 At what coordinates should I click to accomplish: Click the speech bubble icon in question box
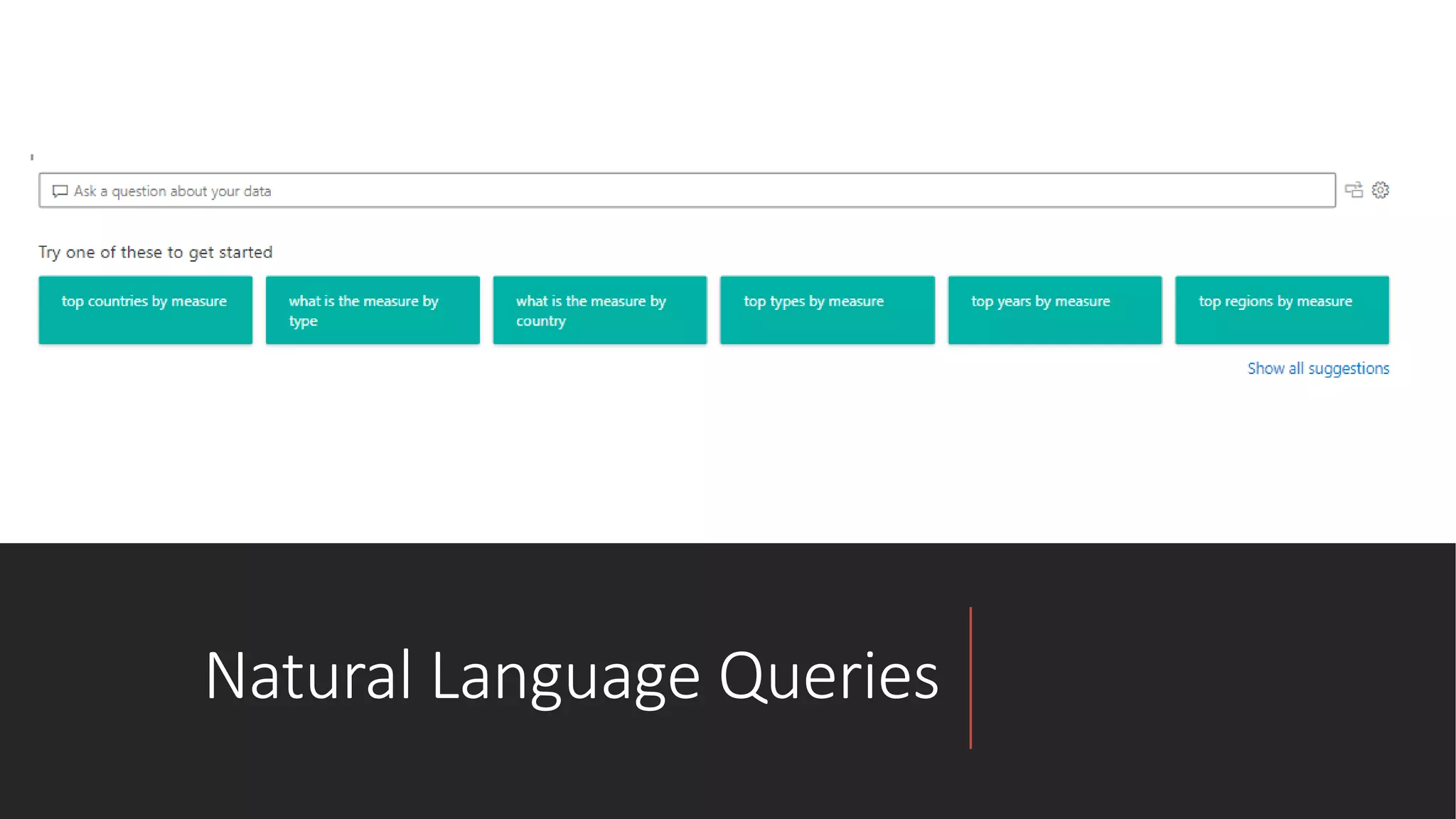point(60,191)
